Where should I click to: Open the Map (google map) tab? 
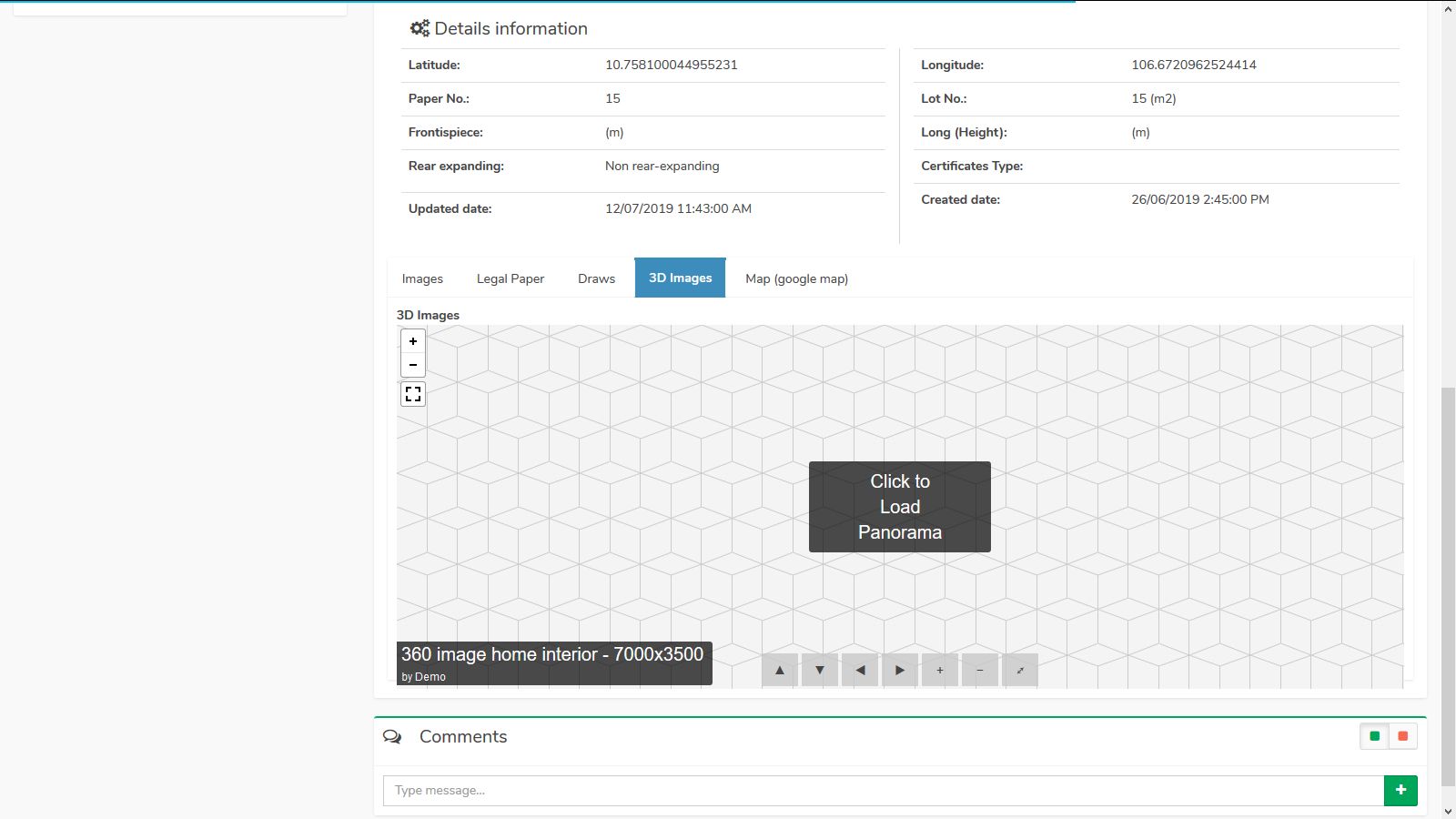(x=796, y=278)
